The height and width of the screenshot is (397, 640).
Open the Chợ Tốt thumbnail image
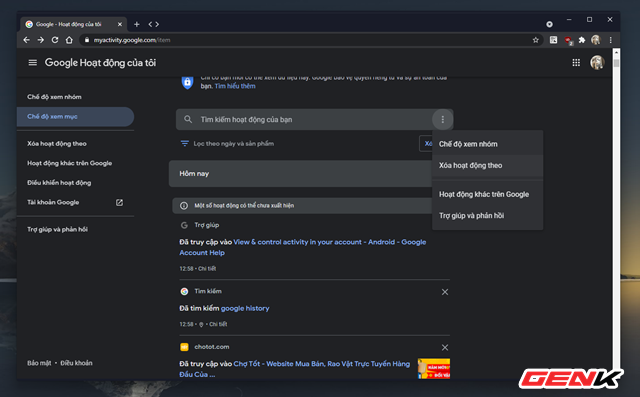tap(434, 368)
